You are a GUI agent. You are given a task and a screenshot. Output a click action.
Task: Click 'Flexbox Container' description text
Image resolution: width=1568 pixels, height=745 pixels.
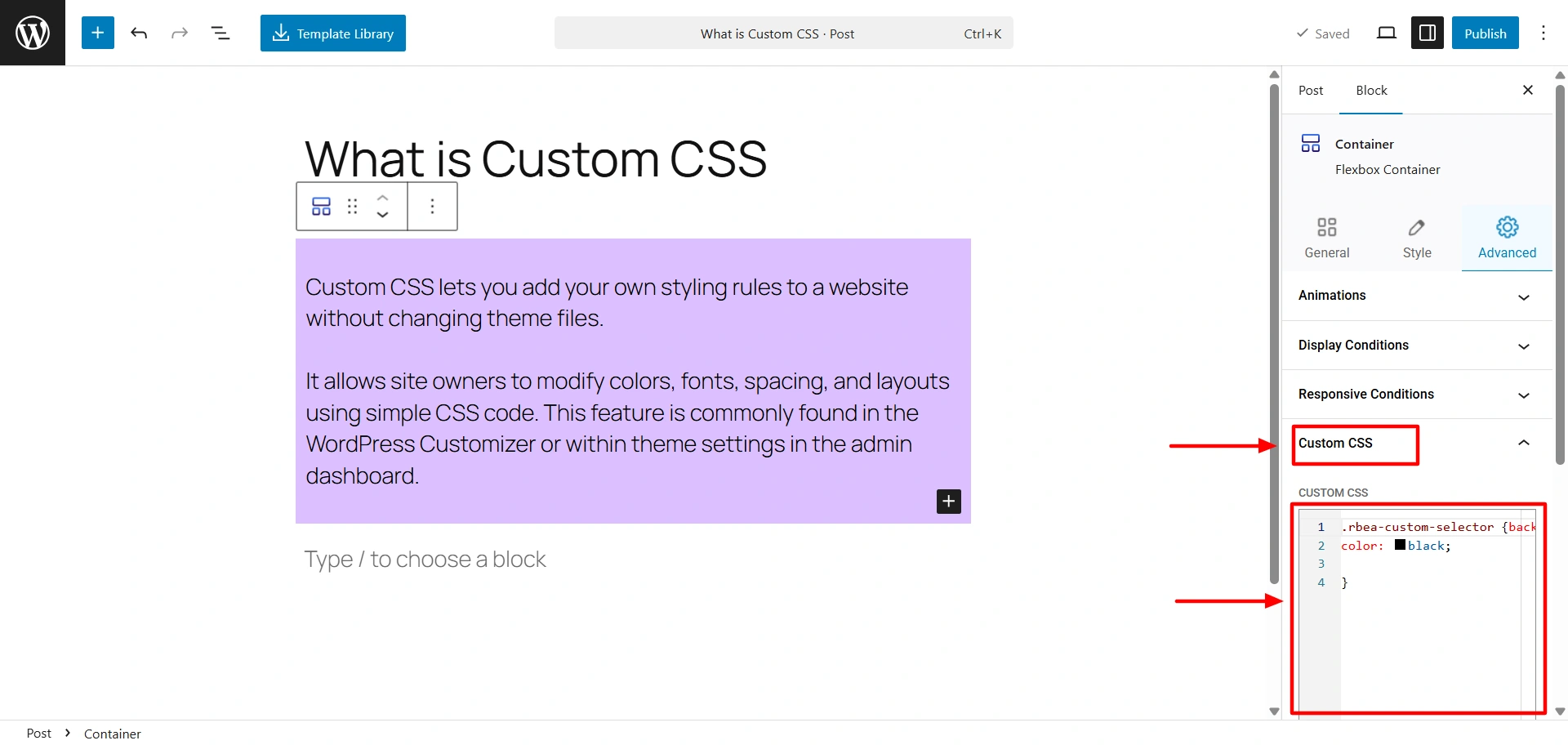coord(1388,169)
